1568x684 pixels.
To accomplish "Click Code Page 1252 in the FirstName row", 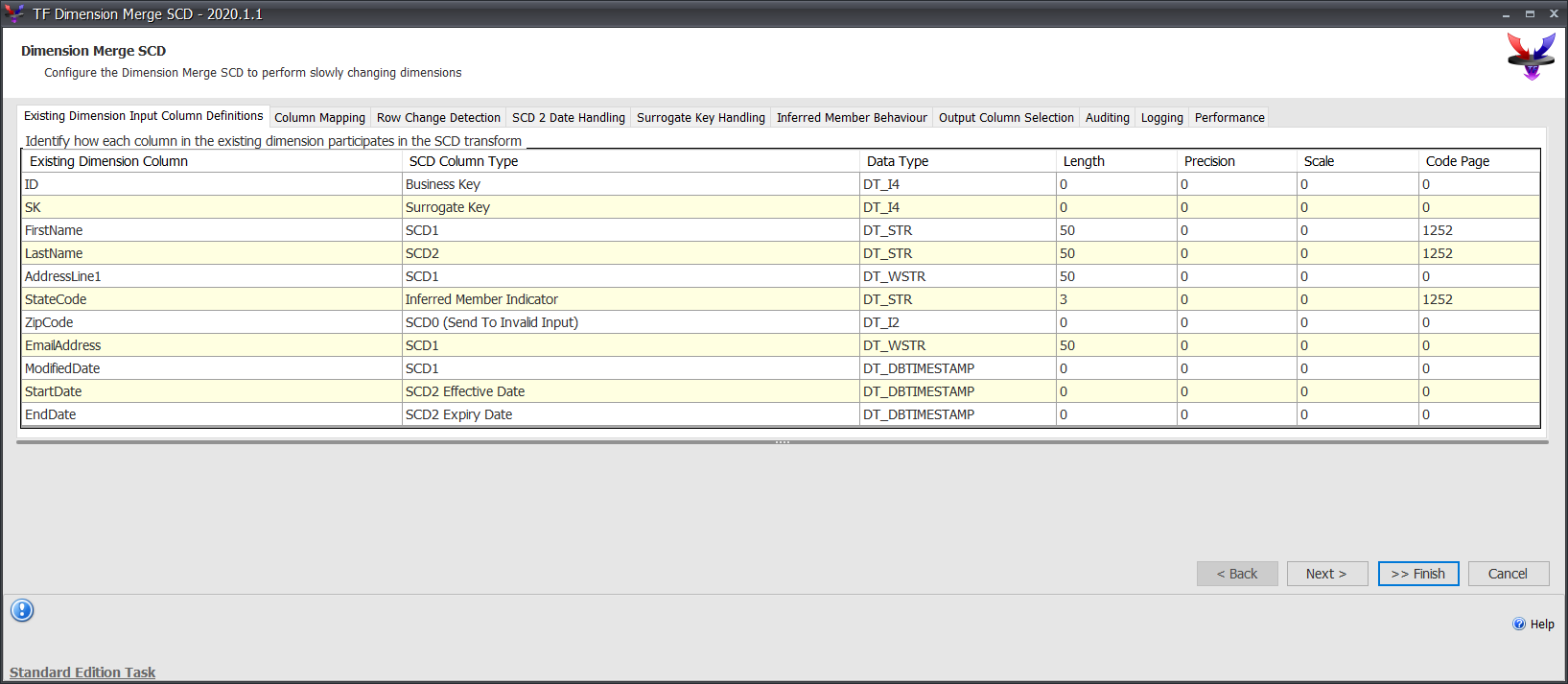I will pyautogui.click(x=1479, y=230).
